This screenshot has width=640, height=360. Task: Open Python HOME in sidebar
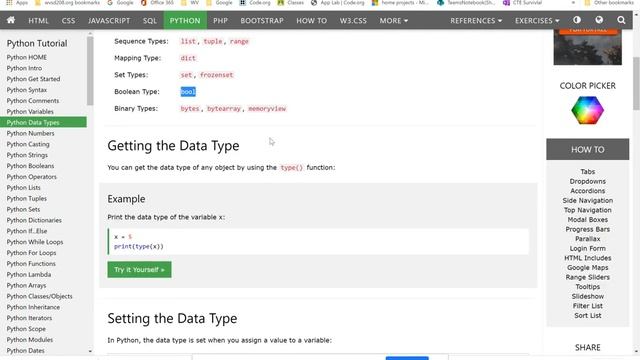[x=27, y=57]
